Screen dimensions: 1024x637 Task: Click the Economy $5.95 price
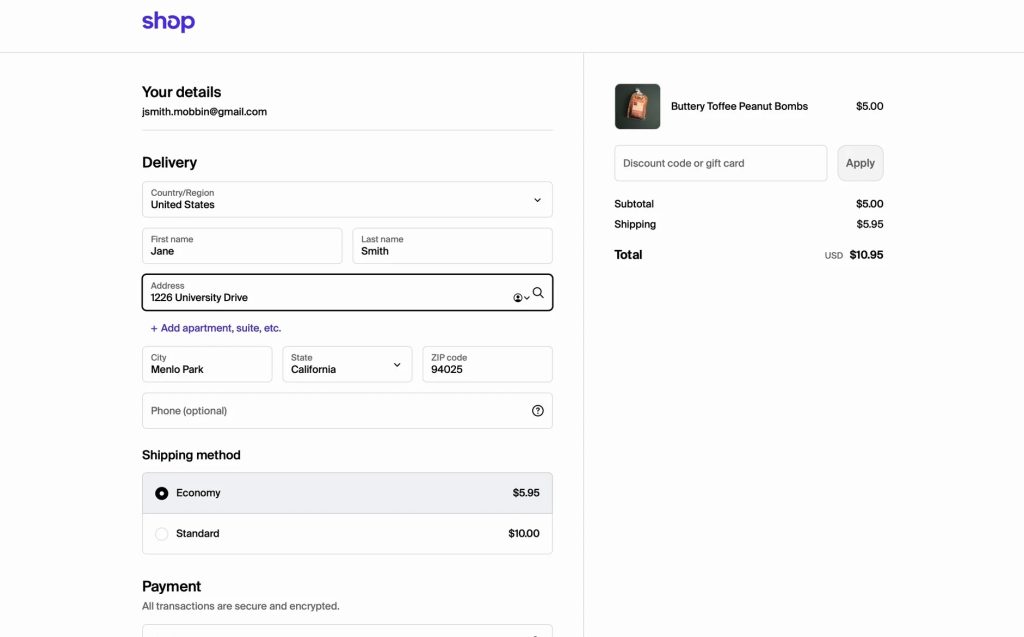point(526,493)
